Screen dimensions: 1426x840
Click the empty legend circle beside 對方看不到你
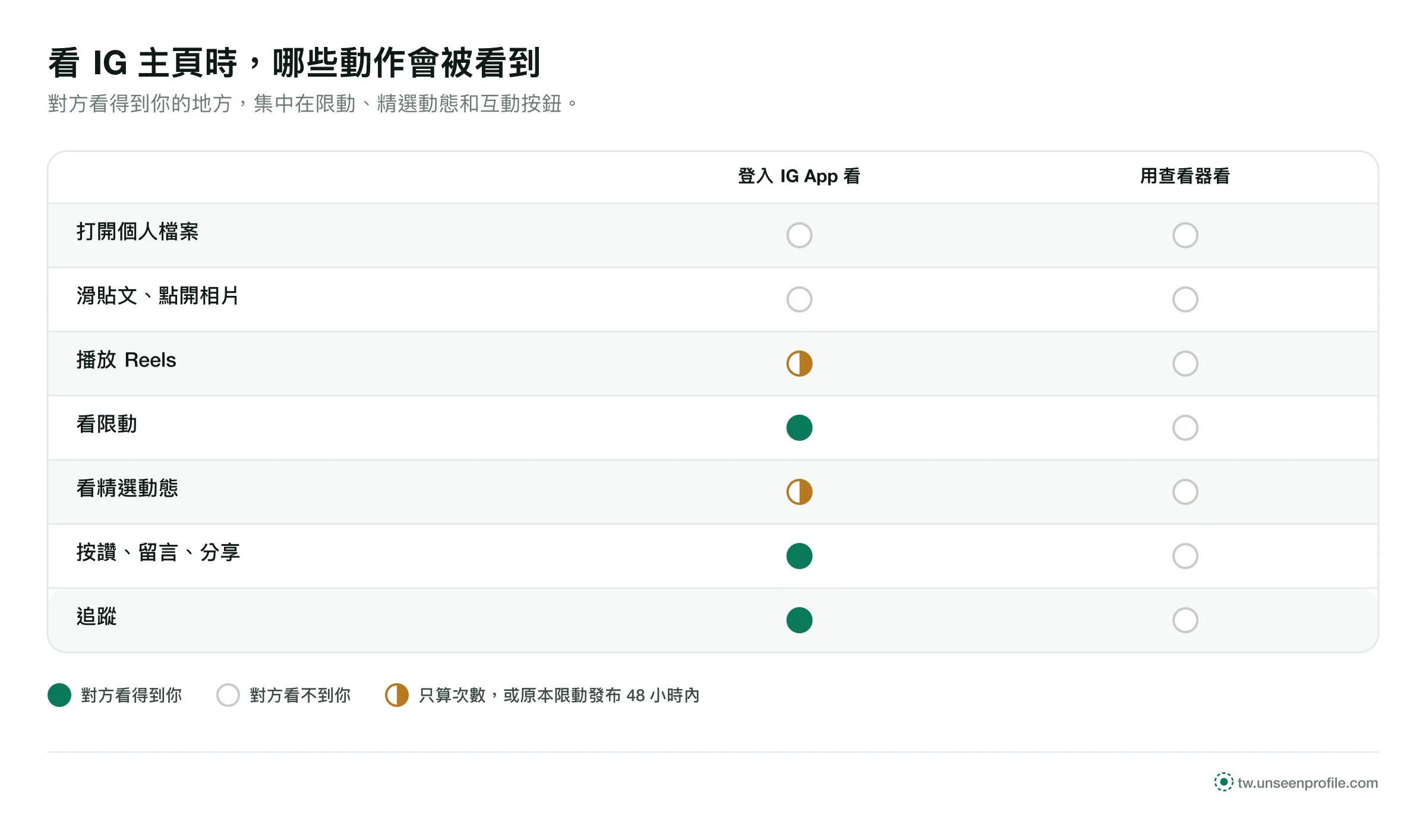click(x=228, y=695)
